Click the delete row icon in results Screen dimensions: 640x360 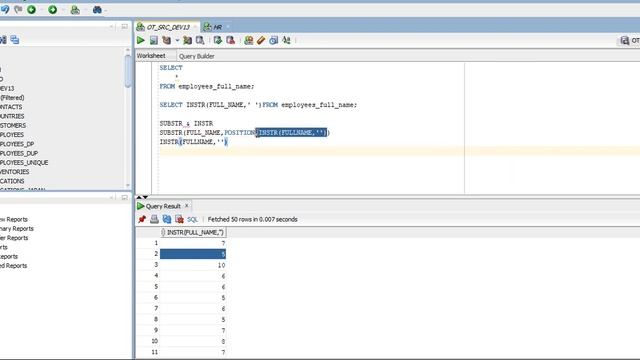tap(179, 219)
